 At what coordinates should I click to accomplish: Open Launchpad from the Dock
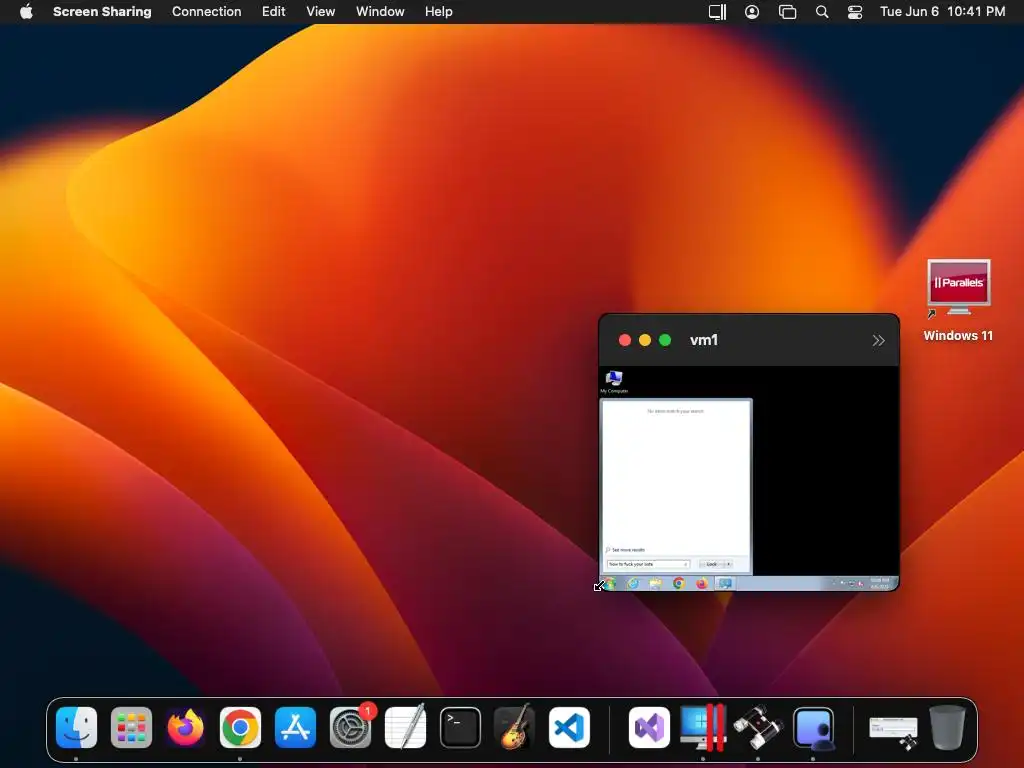[131, 727]
